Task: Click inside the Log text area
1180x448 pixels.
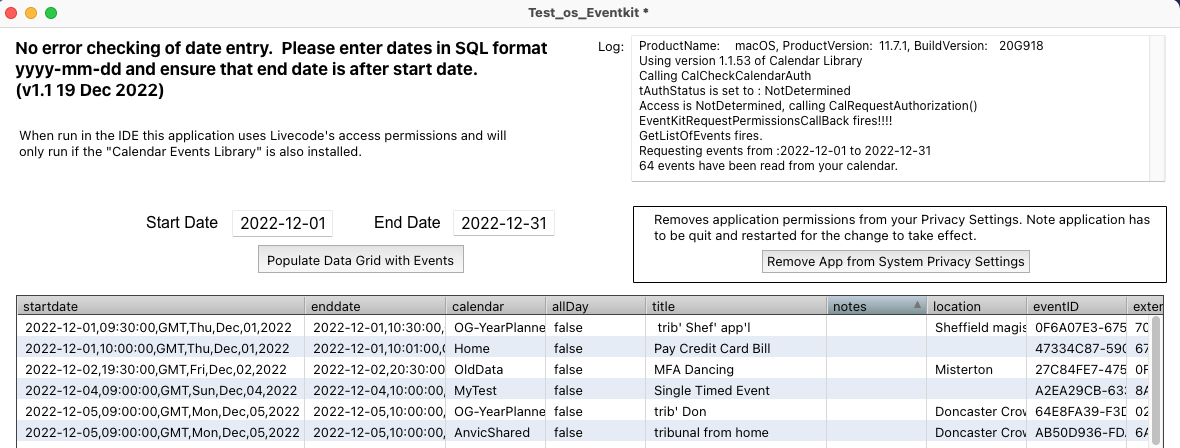Action: click(x=890, y=108)
